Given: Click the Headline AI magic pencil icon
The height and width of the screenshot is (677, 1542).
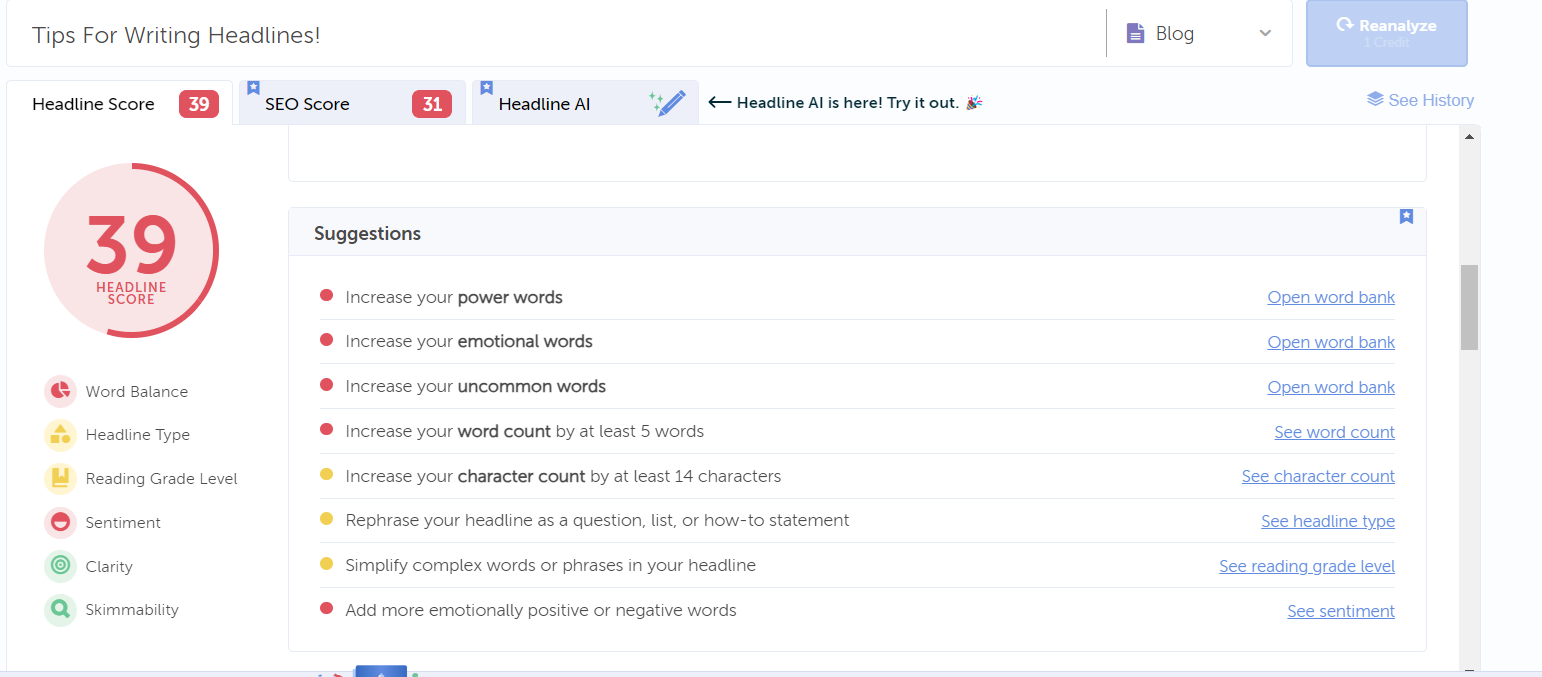Looking at the screenshot, I should point(667,103).
